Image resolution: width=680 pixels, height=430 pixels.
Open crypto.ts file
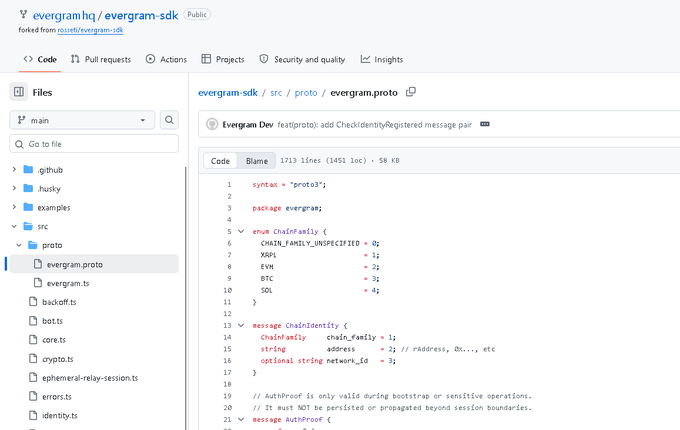click(x=58, y=359)
